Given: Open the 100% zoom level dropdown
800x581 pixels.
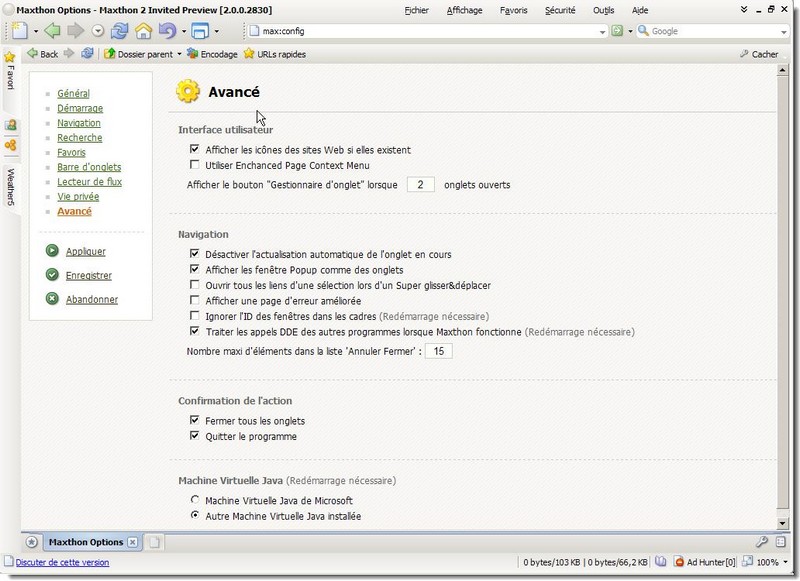Looking at the screenshot, I should pyautogui.click(x=785, y=562).
